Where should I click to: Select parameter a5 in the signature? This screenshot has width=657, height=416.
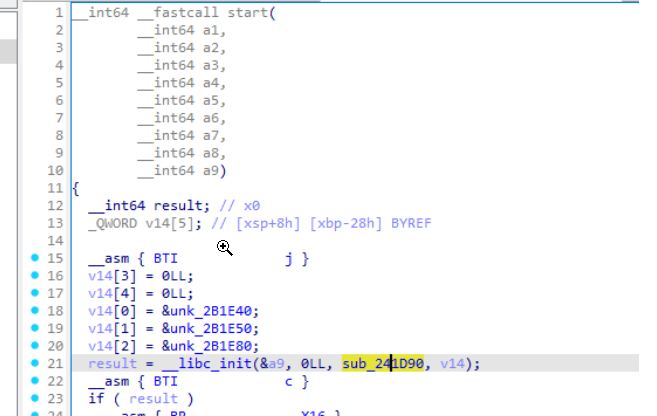pyautogui.click(x=210, y=101)
